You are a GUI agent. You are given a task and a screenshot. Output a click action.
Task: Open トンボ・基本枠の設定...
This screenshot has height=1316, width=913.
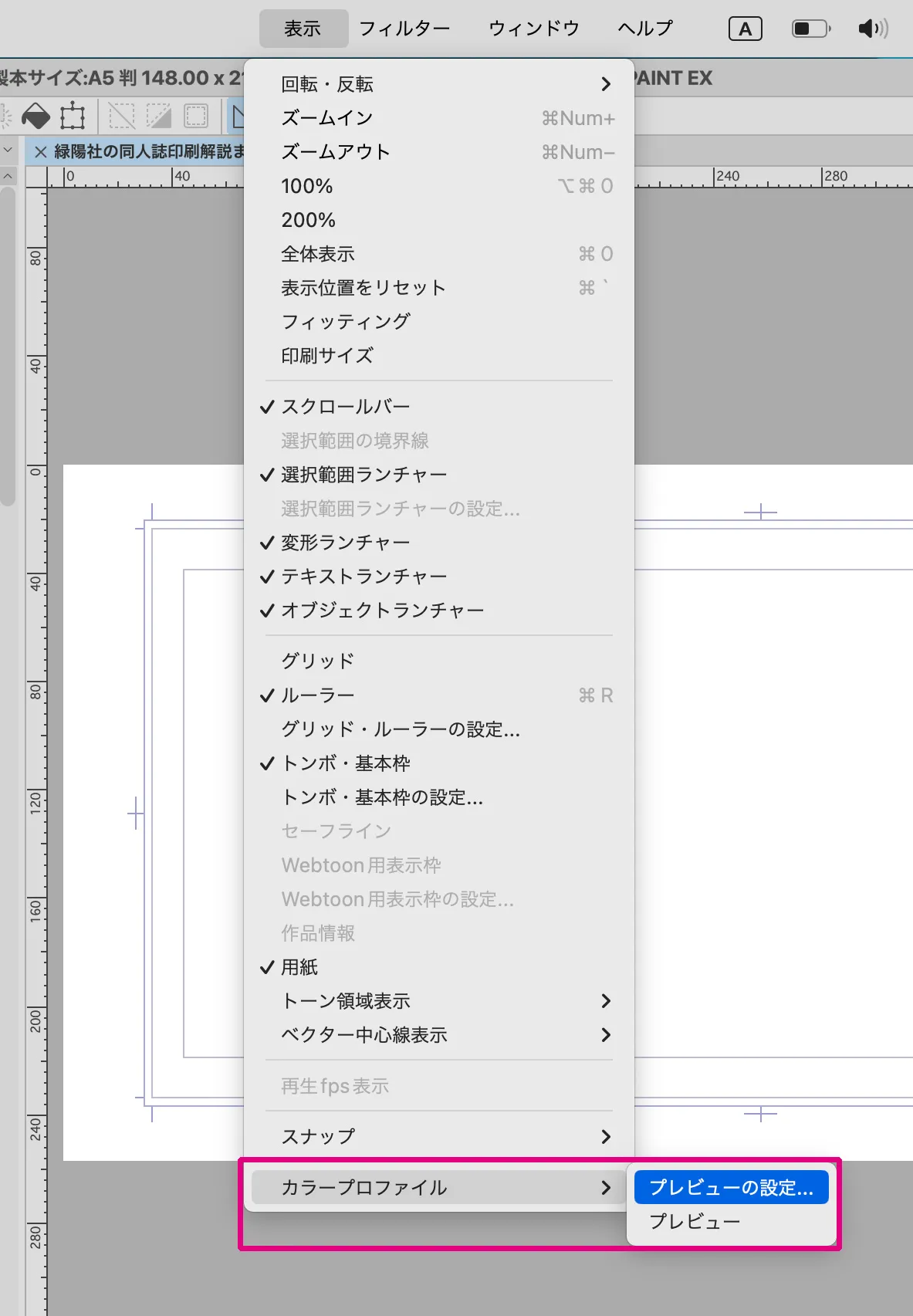(x=439, y=797)
